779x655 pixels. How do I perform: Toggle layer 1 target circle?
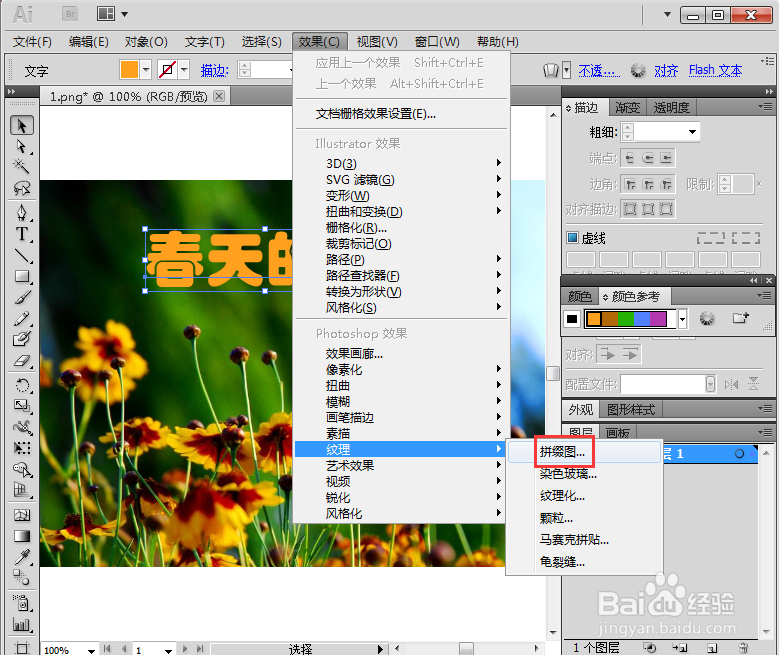[x=739, y=454]
